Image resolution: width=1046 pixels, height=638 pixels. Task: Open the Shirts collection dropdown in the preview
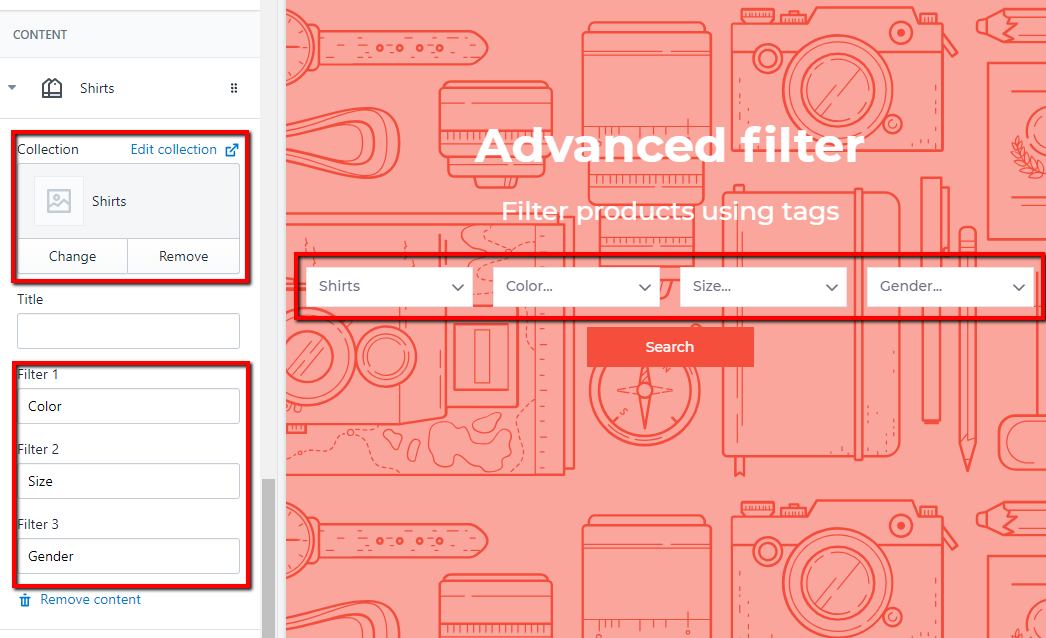(390, 287)
